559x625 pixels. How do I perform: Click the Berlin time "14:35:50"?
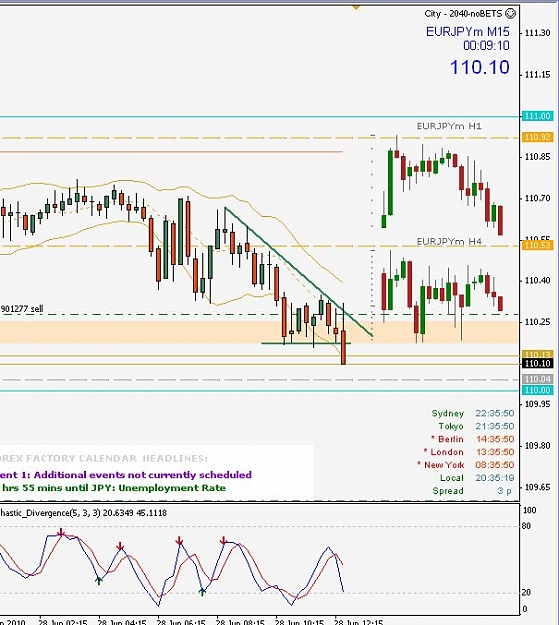click(494, 439)
